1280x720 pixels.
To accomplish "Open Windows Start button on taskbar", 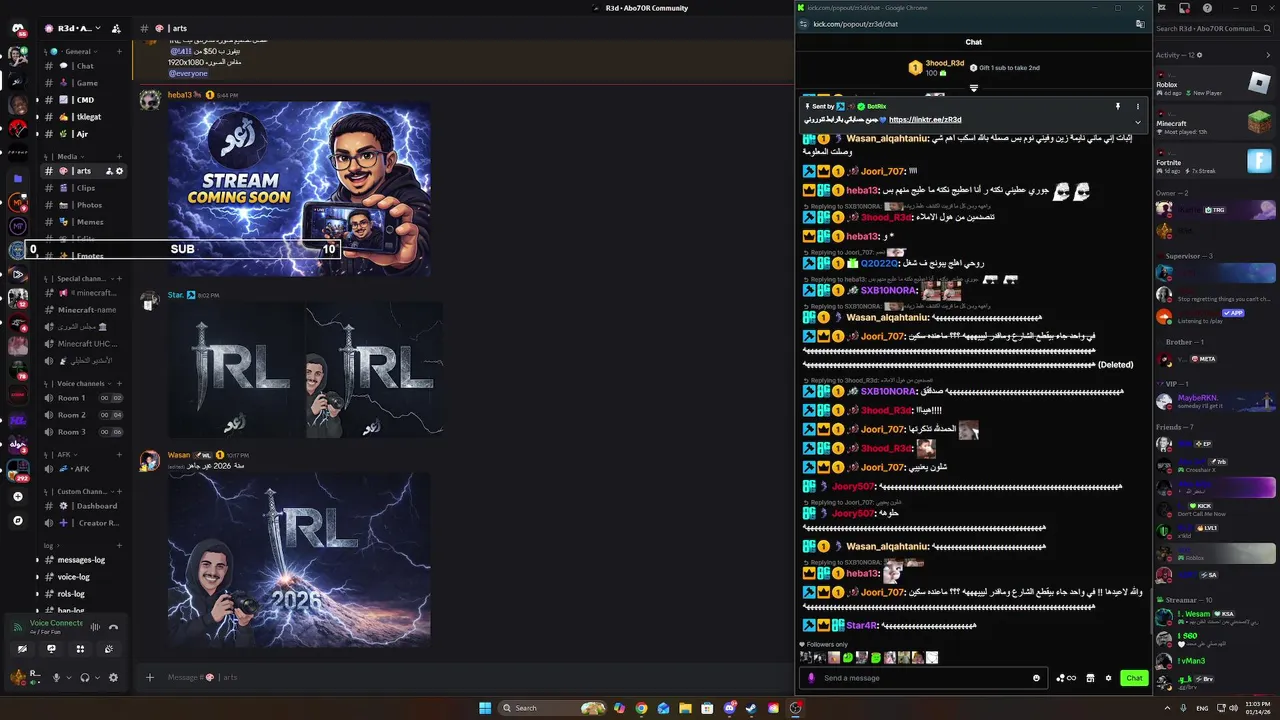I will click(485, 708).
